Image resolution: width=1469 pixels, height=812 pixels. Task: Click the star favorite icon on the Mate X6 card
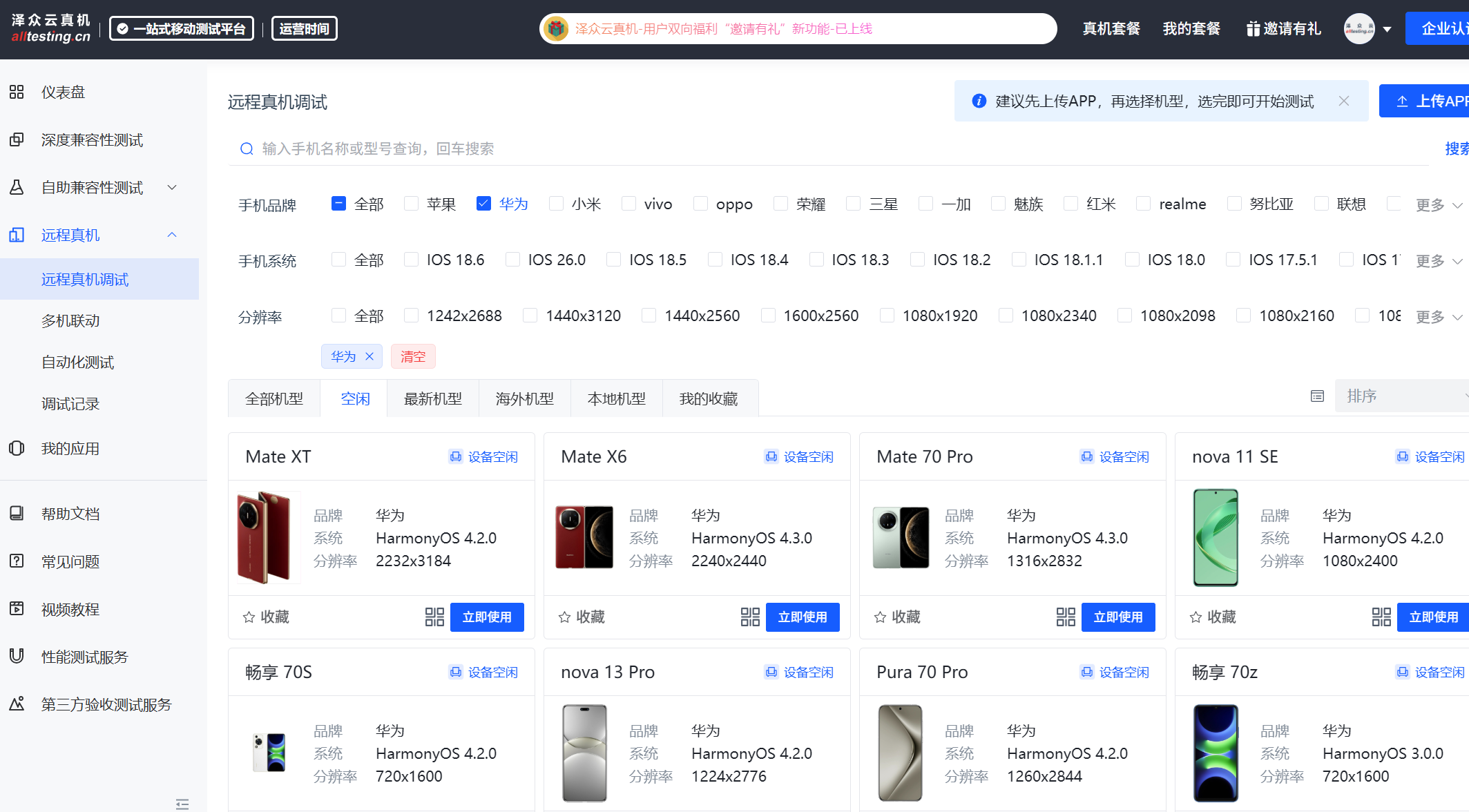tap(564, 617)
